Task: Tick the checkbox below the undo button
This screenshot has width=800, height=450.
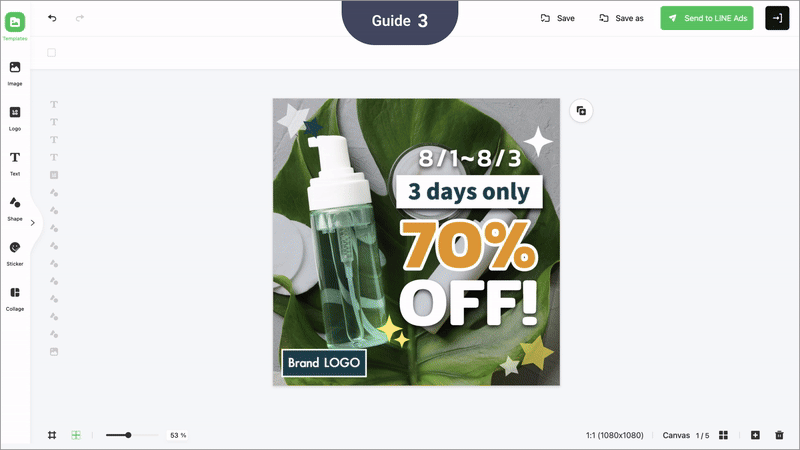Action: (x=52, y=53)
